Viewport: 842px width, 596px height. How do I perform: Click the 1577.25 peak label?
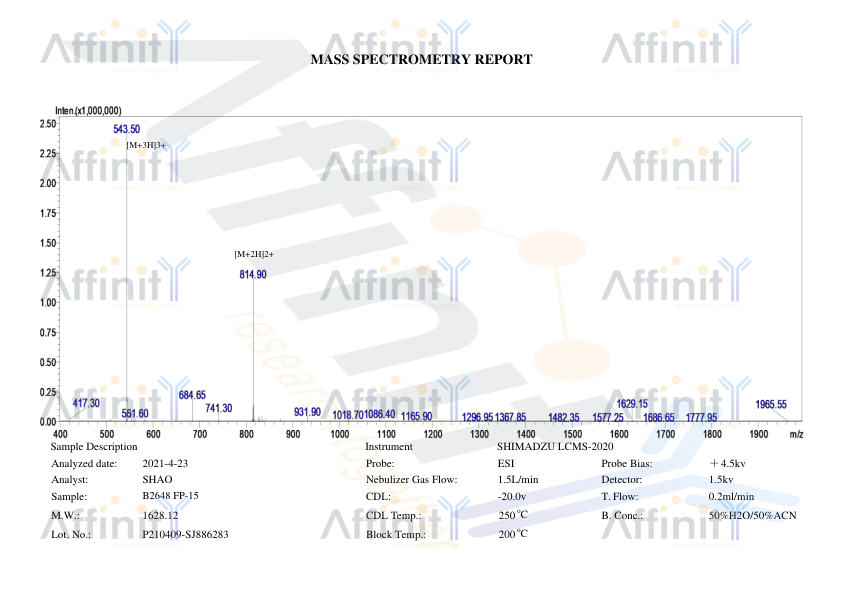tap(608, 417)
